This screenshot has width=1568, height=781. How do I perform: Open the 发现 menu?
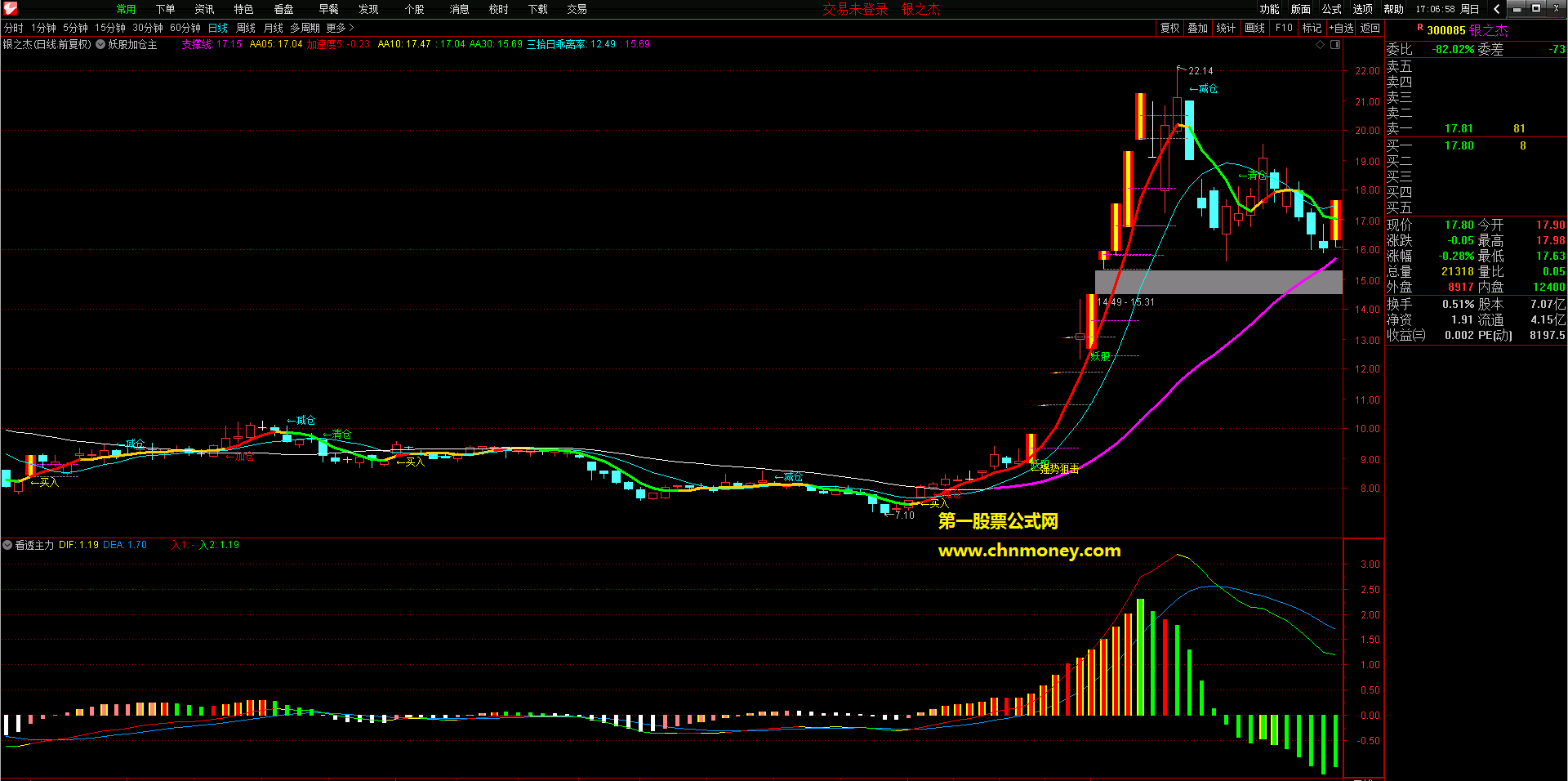click(x=368, y=9)
